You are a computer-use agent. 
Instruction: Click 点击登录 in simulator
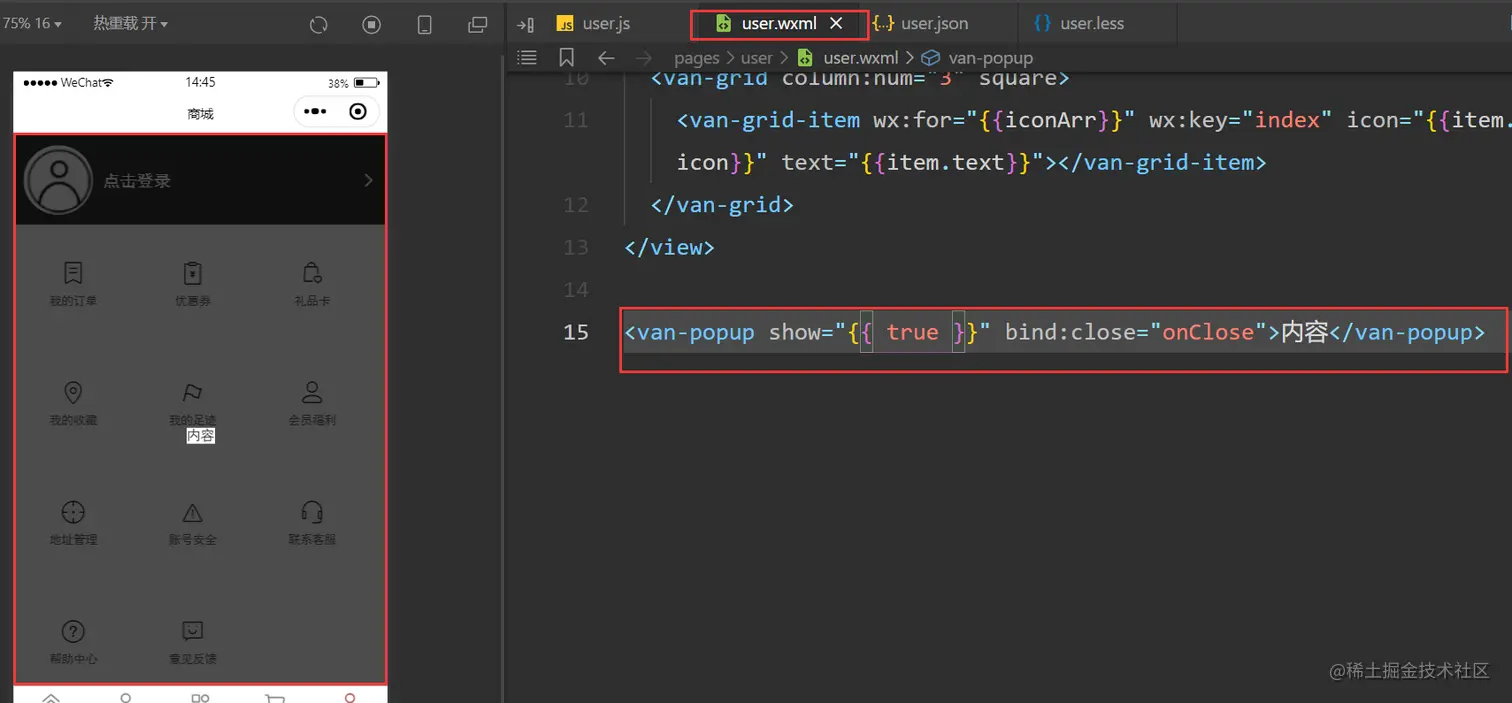(137, 181)
